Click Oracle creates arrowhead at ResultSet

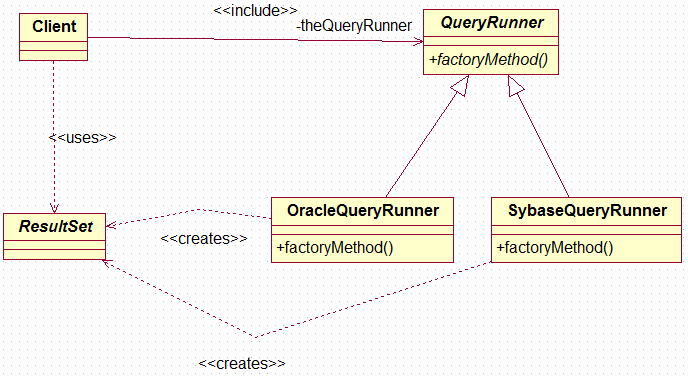[x=111, y=226]
